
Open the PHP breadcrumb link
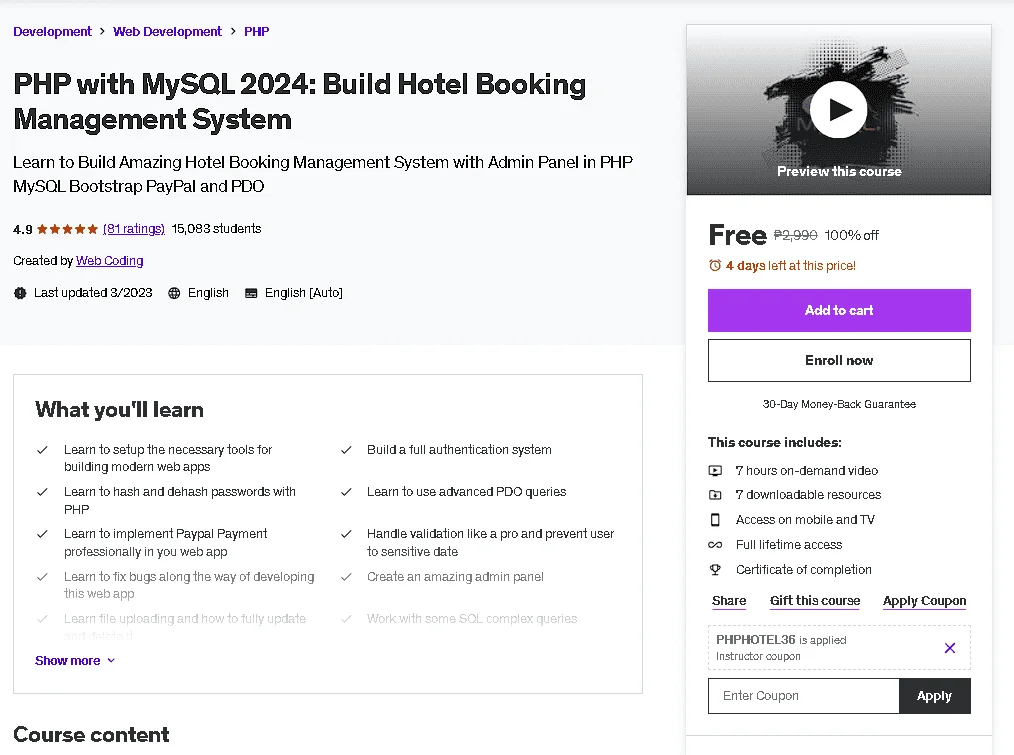(257, 31)
